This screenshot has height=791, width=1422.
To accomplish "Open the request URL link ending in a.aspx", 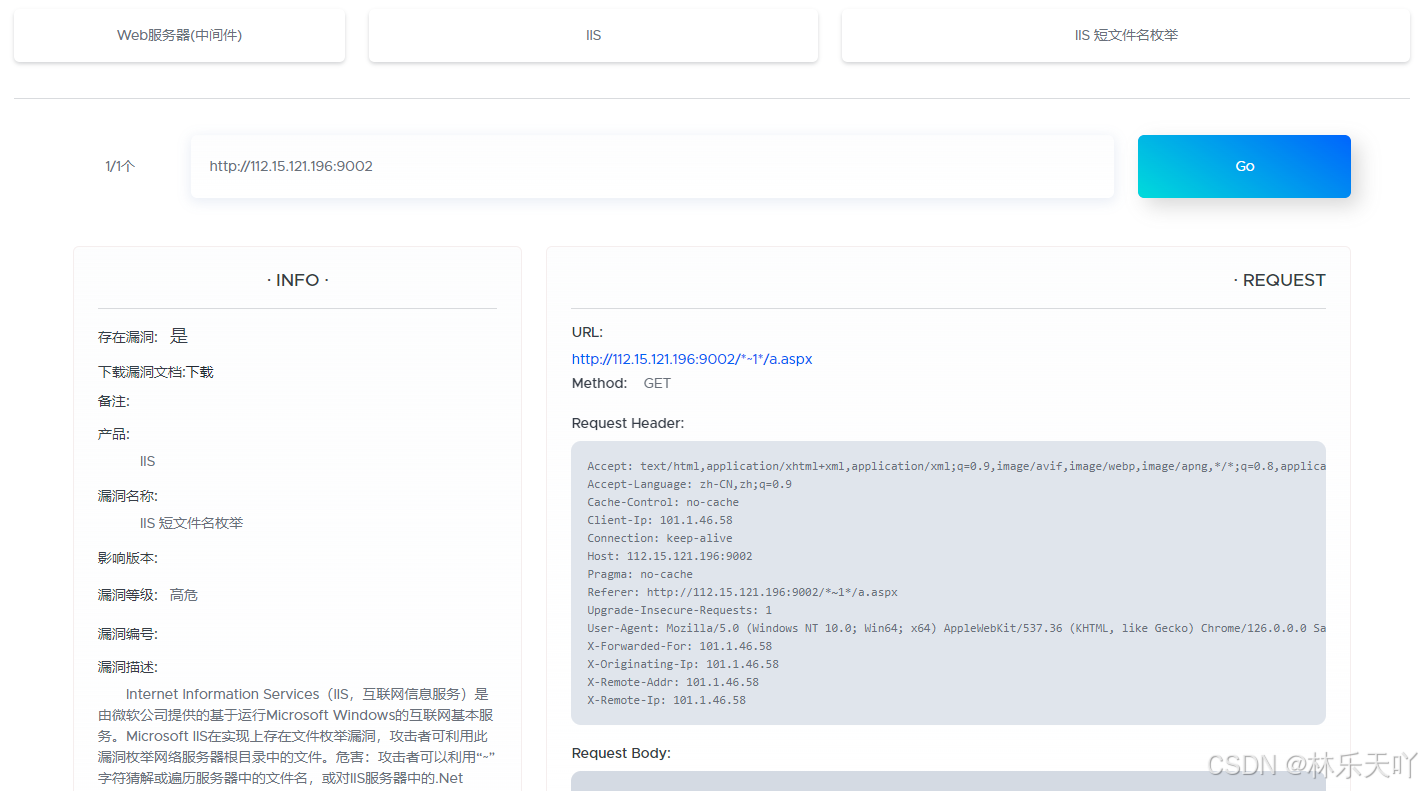I will (692, 359).
